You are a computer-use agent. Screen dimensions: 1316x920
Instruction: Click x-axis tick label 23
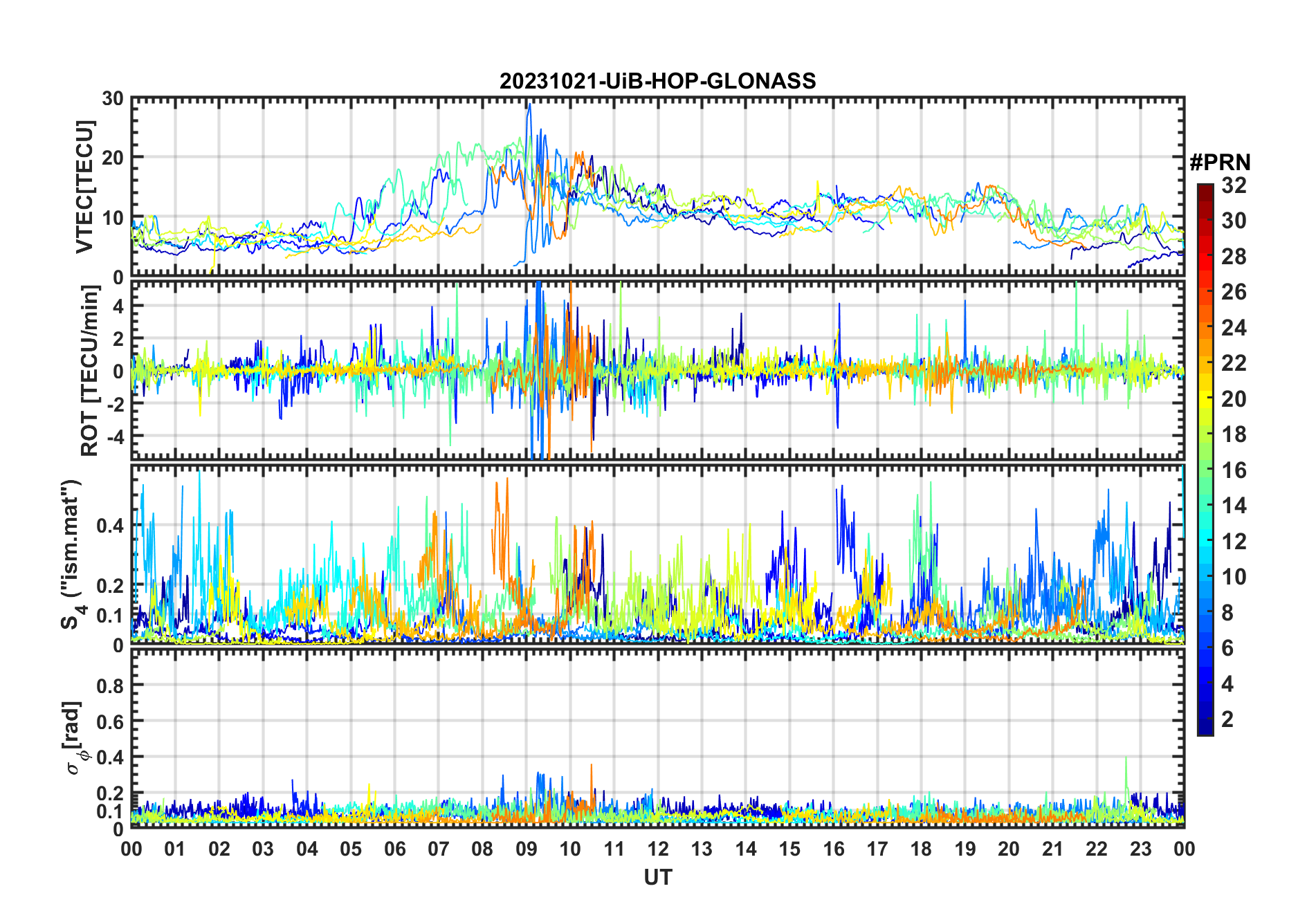[1140, 849]
